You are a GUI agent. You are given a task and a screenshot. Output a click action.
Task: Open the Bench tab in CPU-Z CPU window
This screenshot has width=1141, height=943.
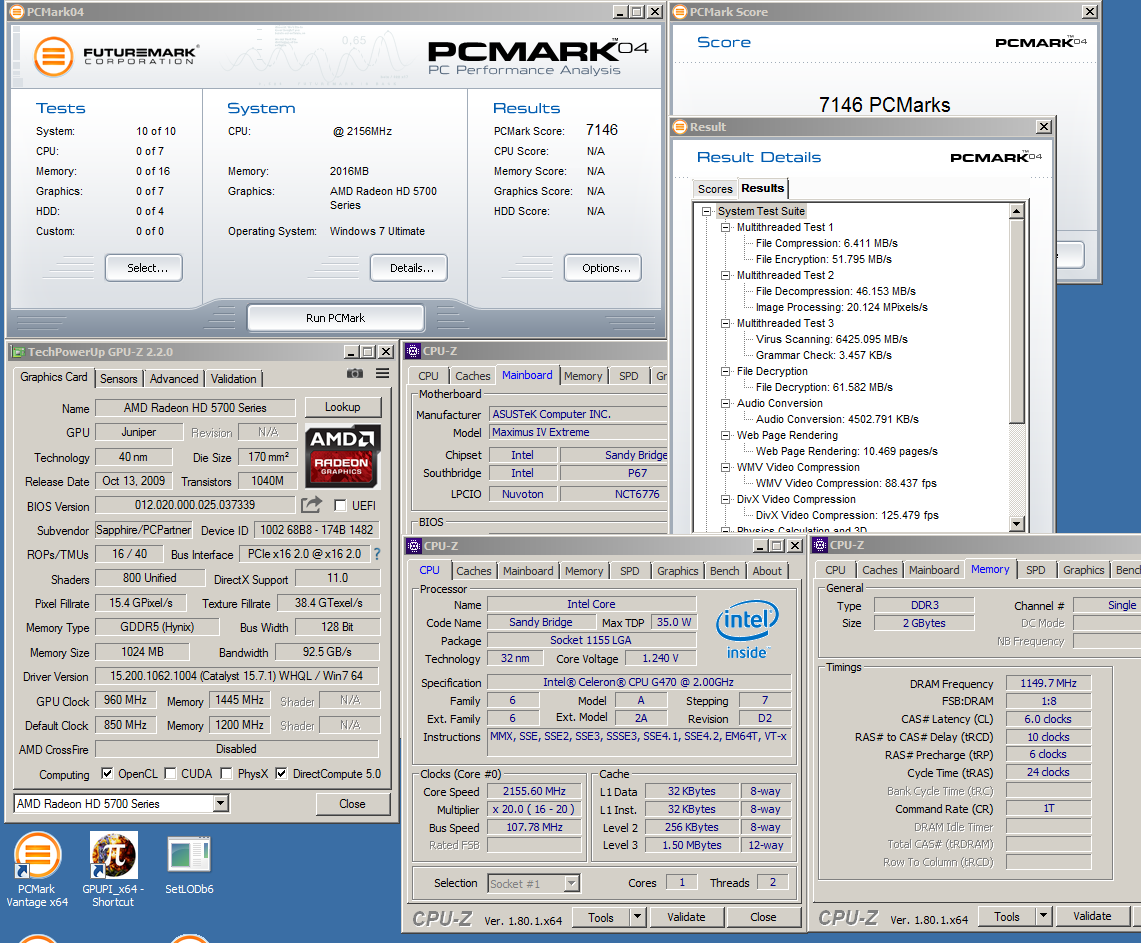725,571
